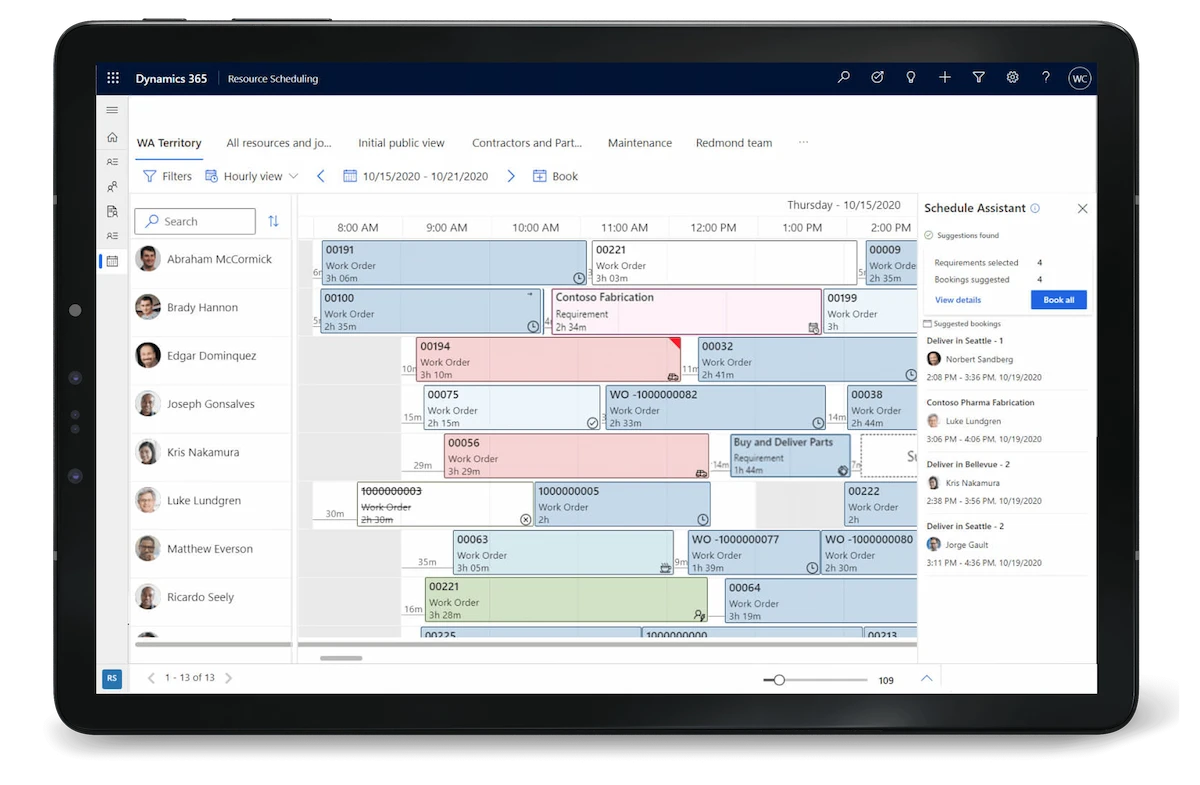This screenshot has height=785, width=1200.
Task: Click the zoom slider handle
Action: 779,680
